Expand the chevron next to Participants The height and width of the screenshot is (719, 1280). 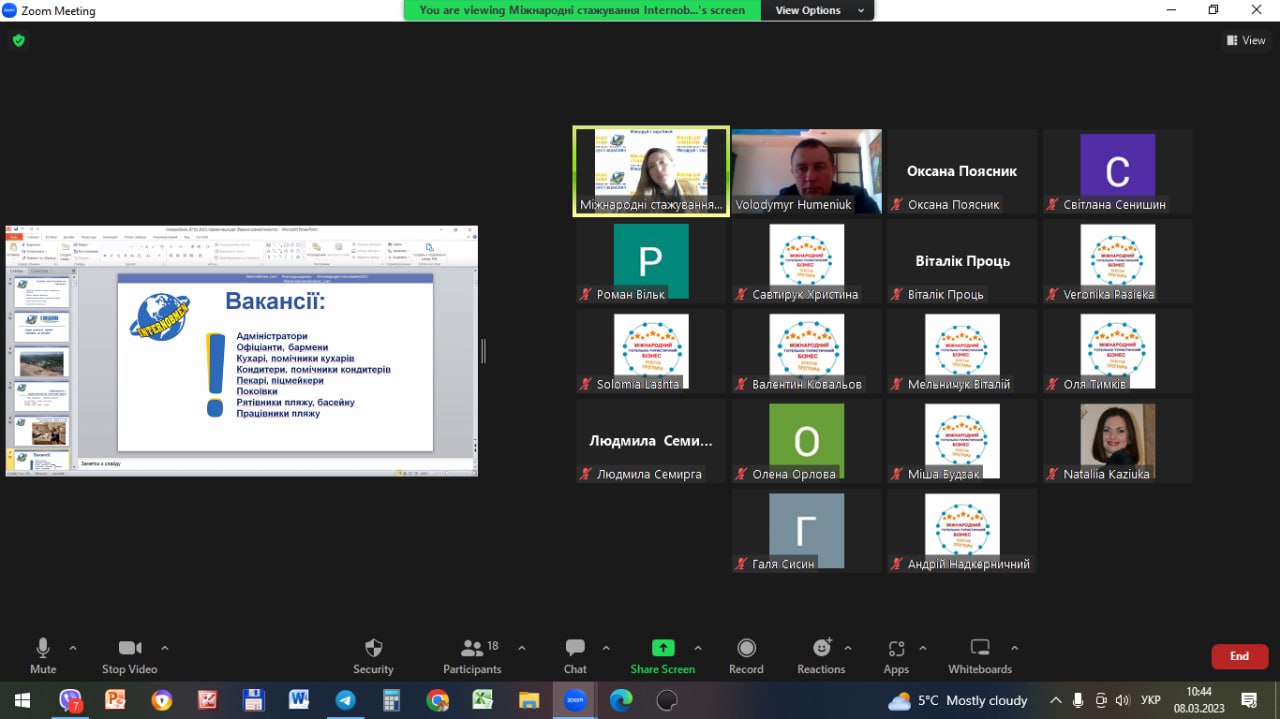tap(521, 648)
